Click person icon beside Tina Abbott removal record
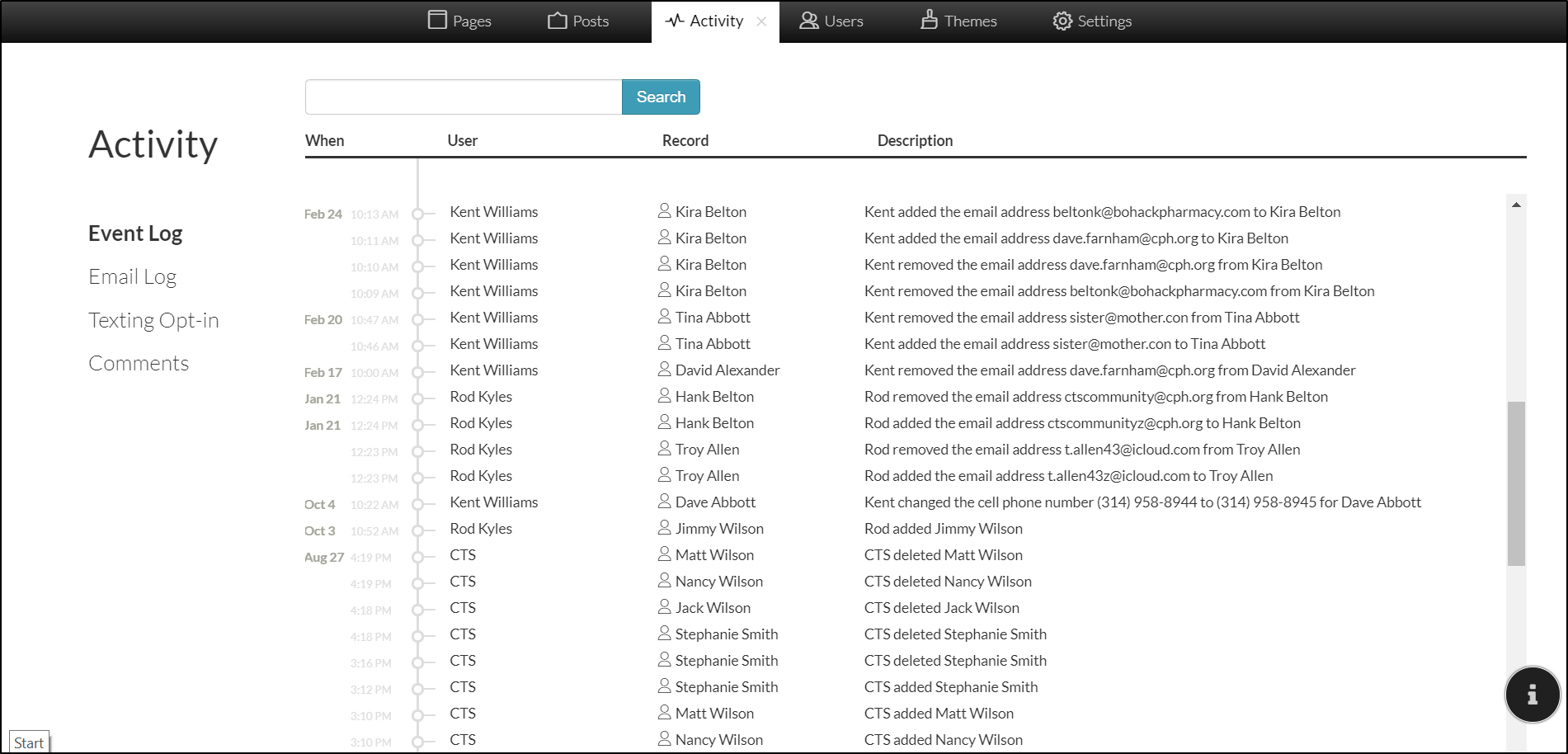Viewport: 1568px width, 754px height. [664, 317]
